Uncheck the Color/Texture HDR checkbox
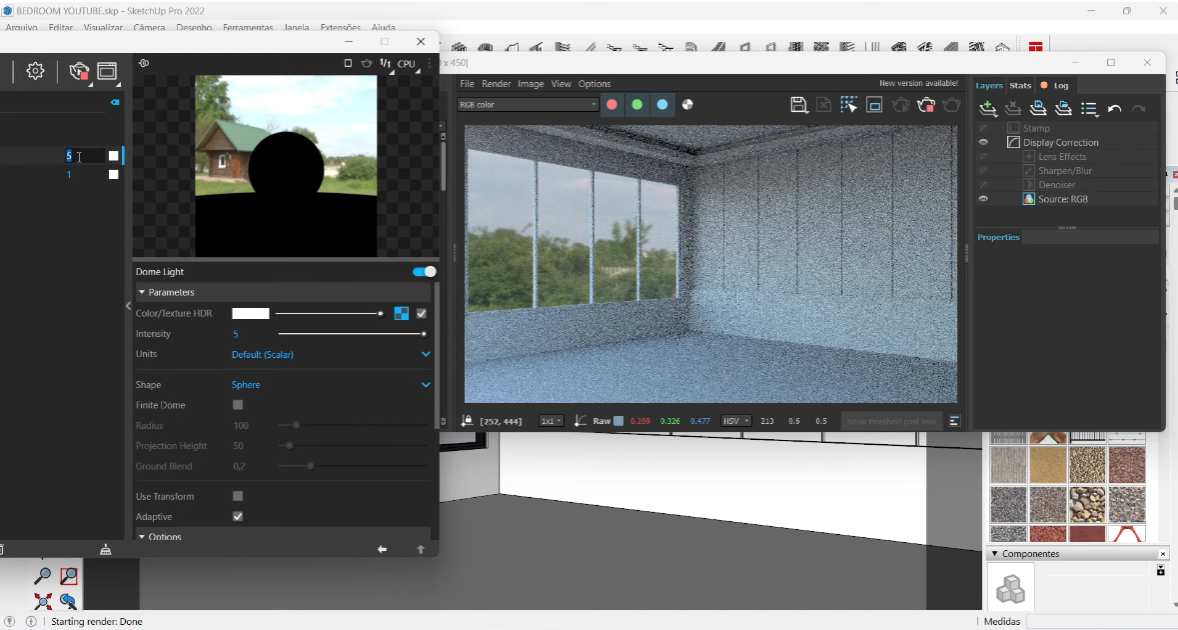Viewport: 1178px width, 630px height. pos(421,313)
